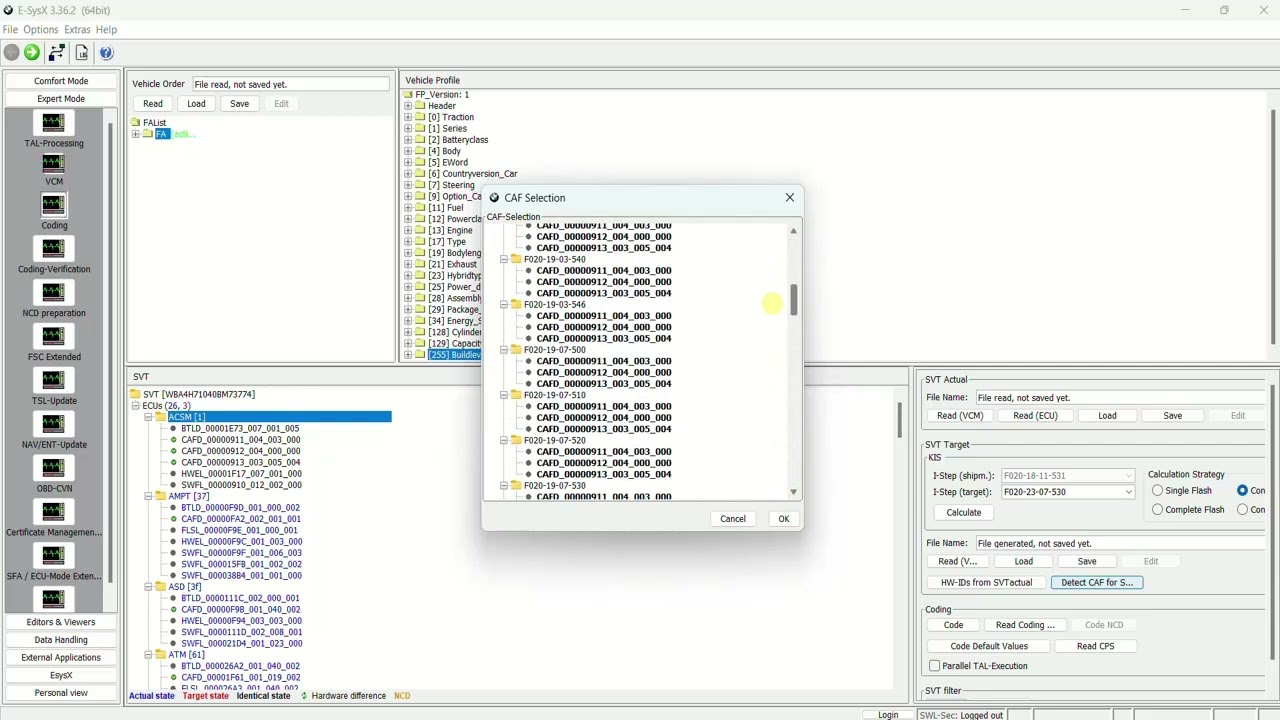
Task: Click the CAF Selection list scrollbar thumb
Action: click(794, 299)
